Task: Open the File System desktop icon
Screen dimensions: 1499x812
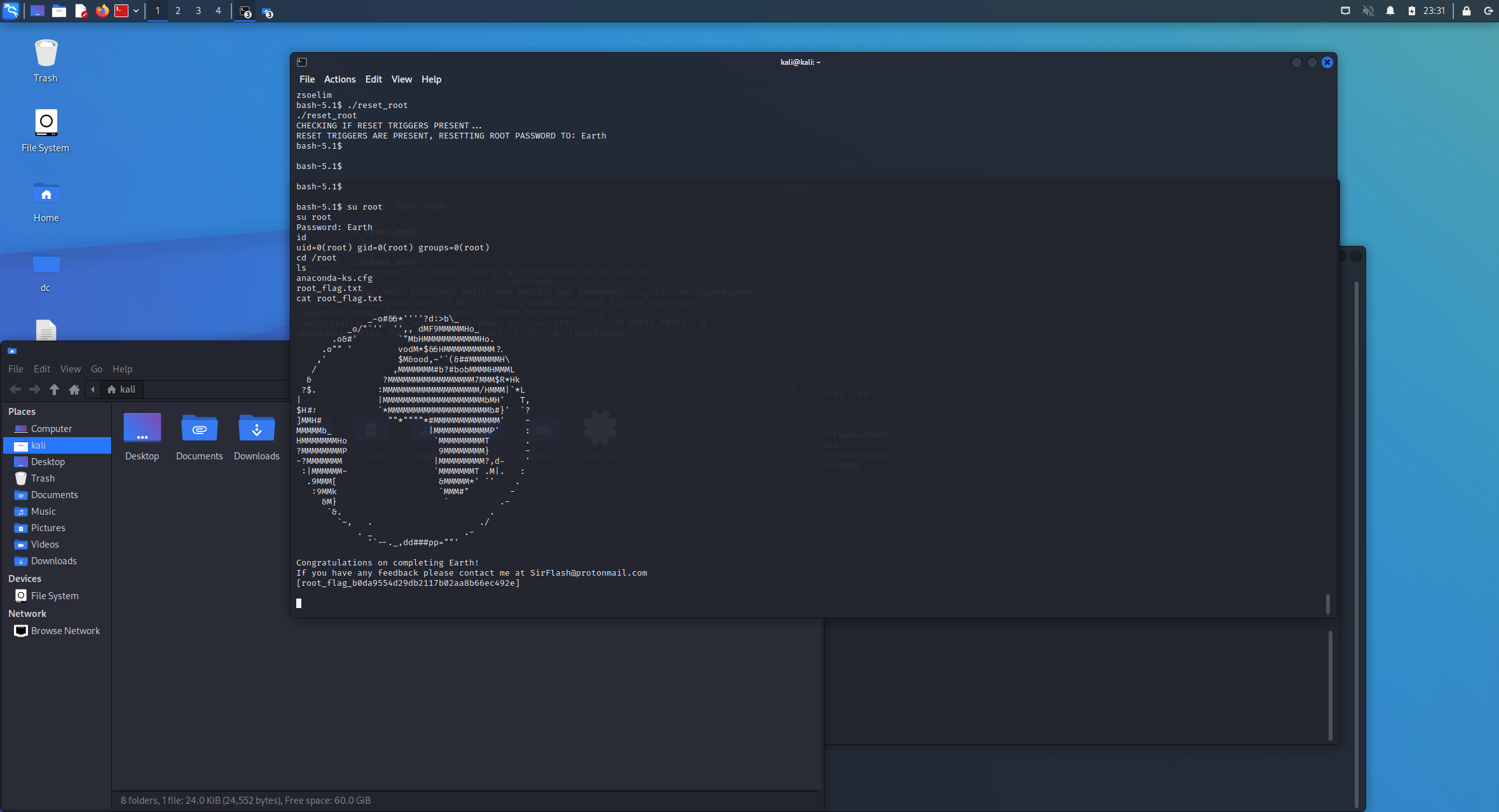Action: (46, 131)
